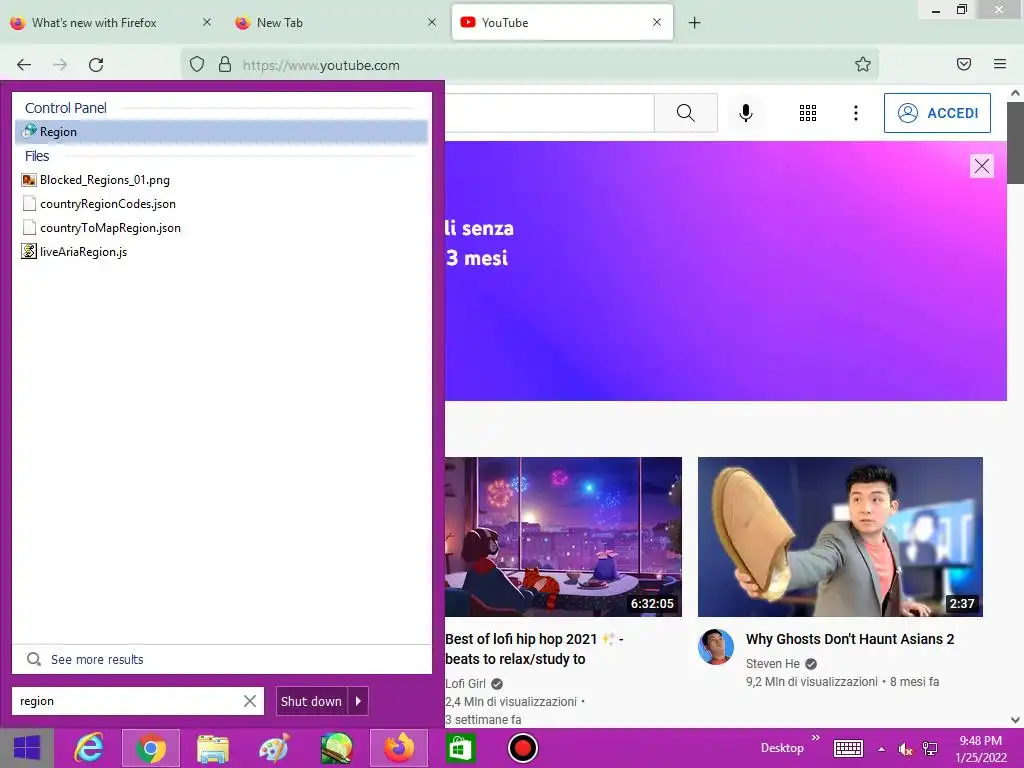The image size is (1024, 768).
Task: Open the clock showing 9:48 PM
Action: tap(981, 748)
